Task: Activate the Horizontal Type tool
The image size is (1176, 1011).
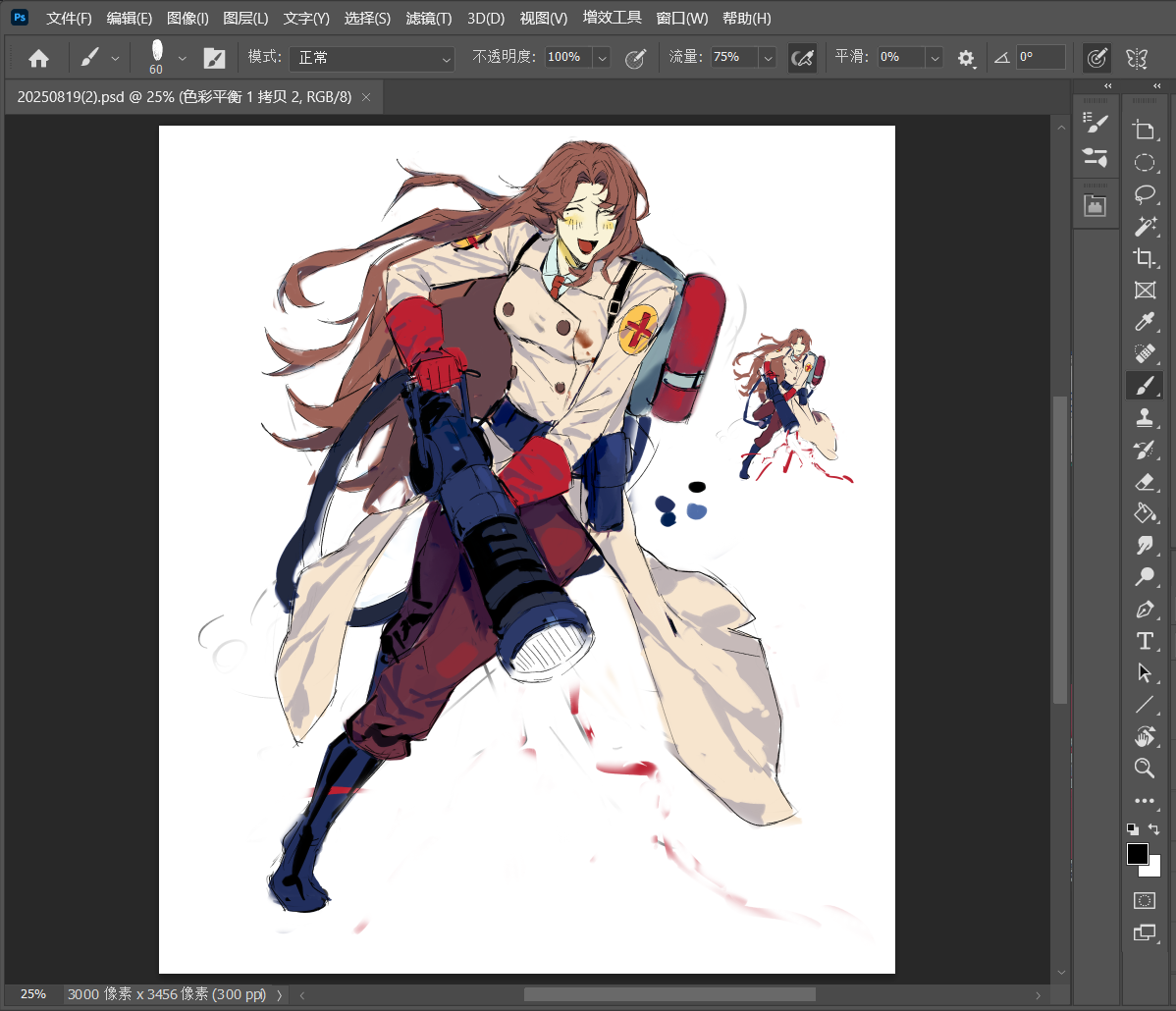Action: pyautogui.click(x=1144, y=641)
